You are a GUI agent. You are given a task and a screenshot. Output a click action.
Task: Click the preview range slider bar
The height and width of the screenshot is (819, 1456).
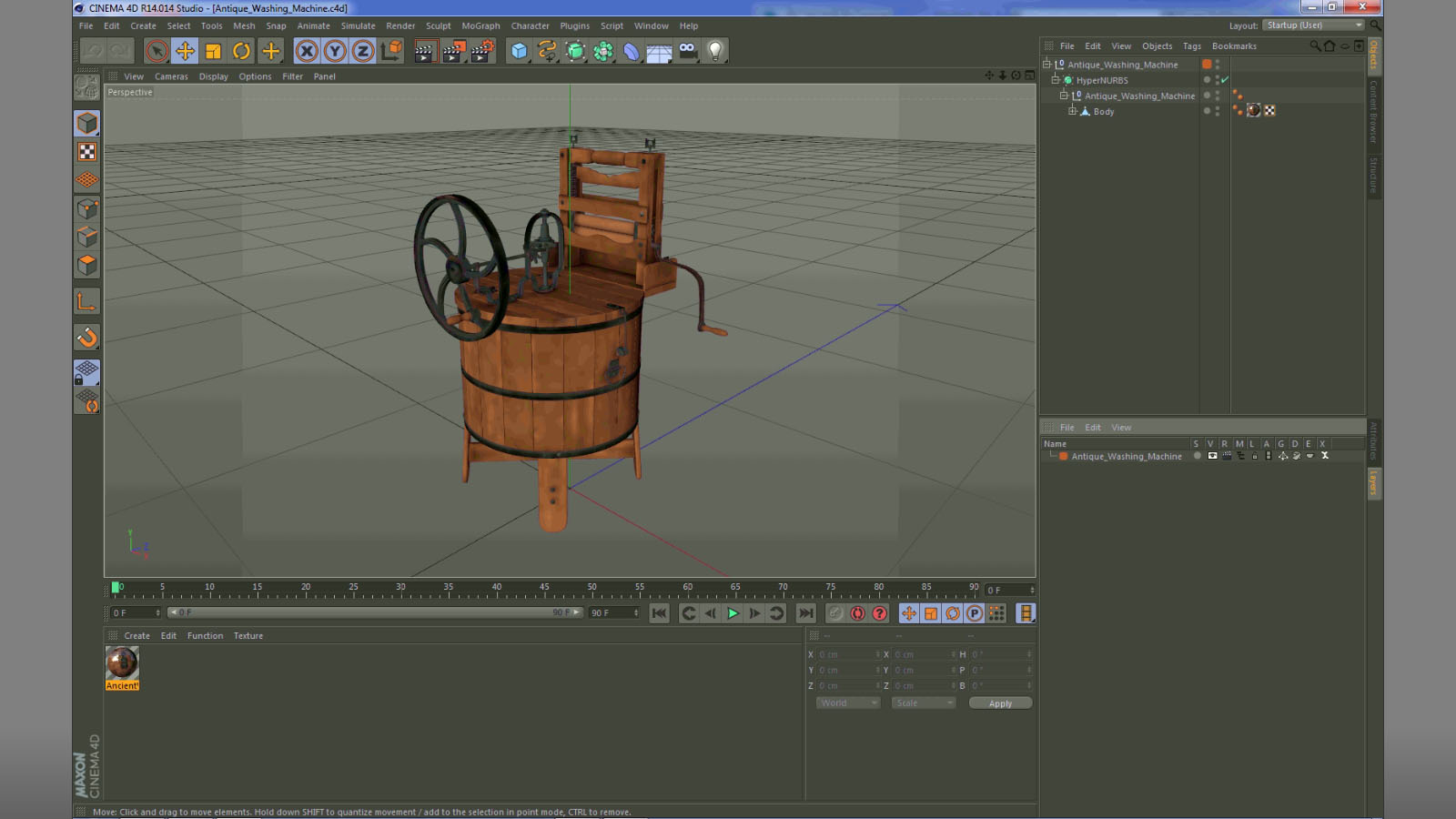tap(375, 612)
